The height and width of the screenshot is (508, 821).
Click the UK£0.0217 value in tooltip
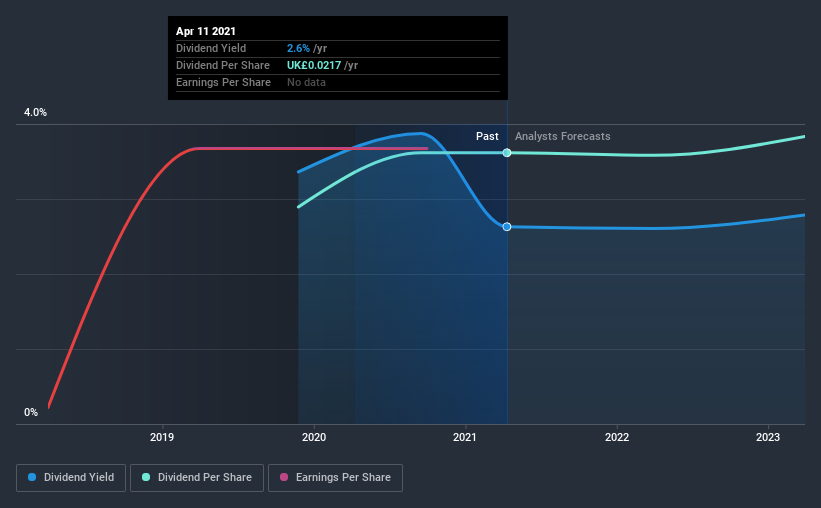point(314,65)
